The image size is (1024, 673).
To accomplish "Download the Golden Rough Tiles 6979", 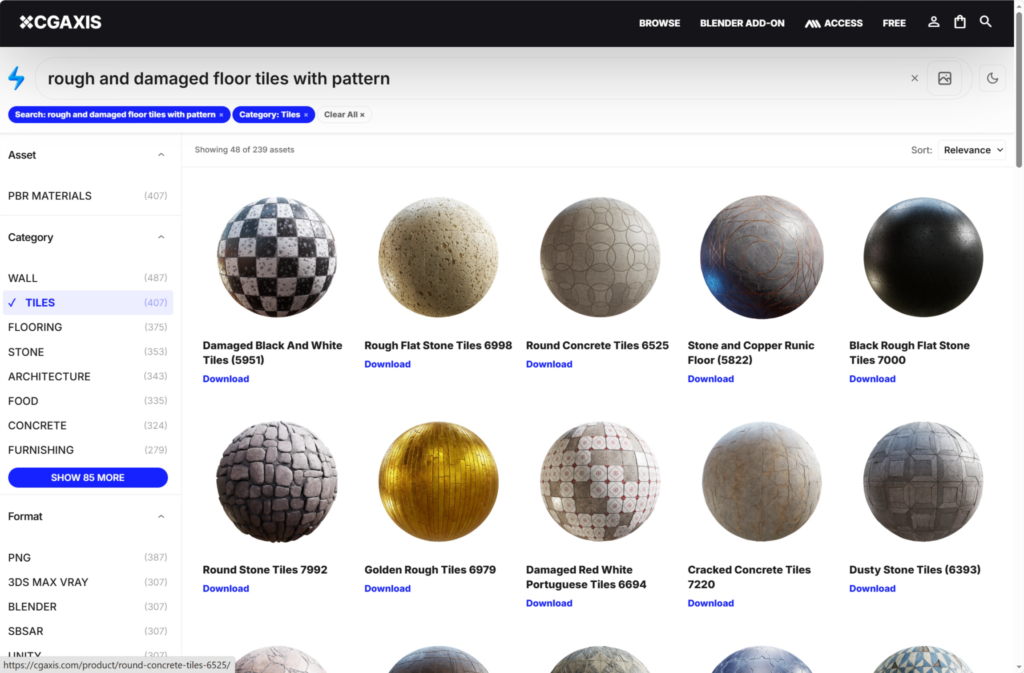I will point(387,589).
